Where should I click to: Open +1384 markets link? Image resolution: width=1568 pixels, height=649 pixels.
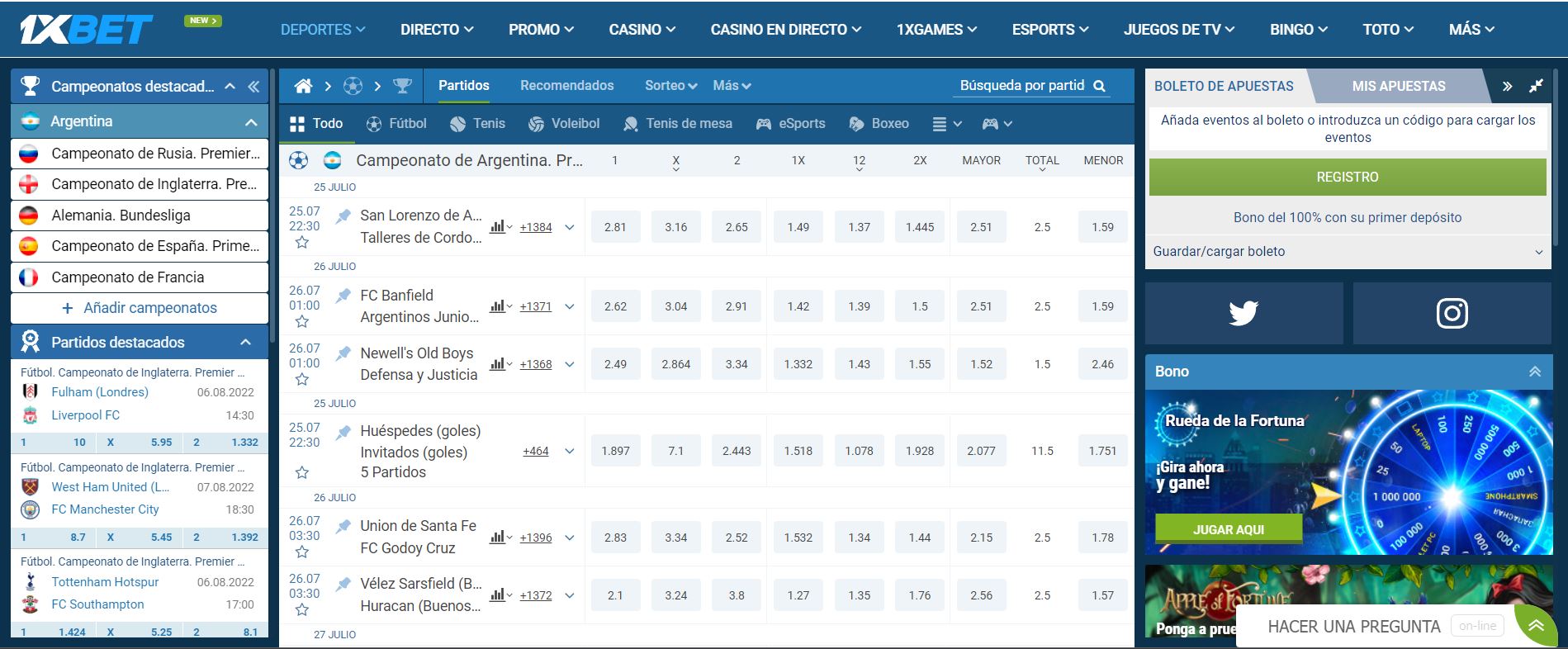pyautogui.click(x=536, y=227)
